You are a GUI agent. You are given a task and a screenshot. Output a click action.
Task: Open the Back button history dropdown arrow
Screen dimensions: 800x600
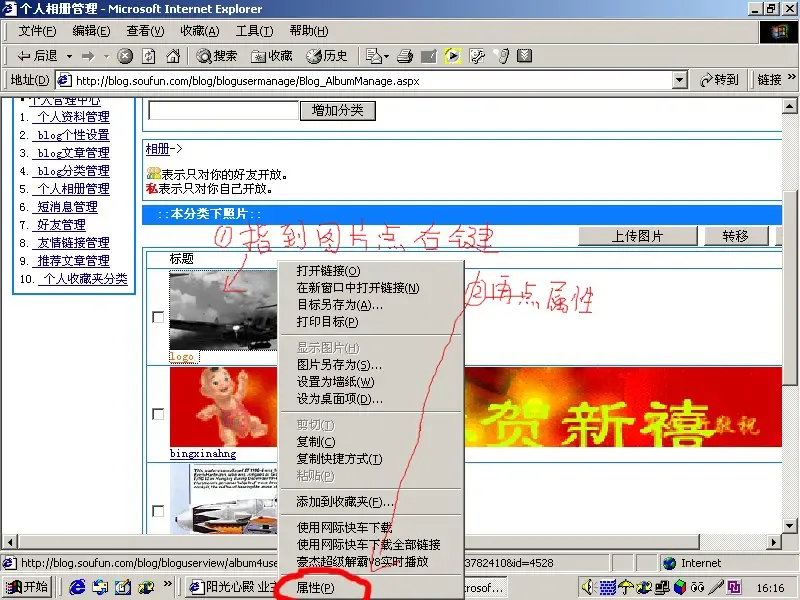click(x=68, y=56)
